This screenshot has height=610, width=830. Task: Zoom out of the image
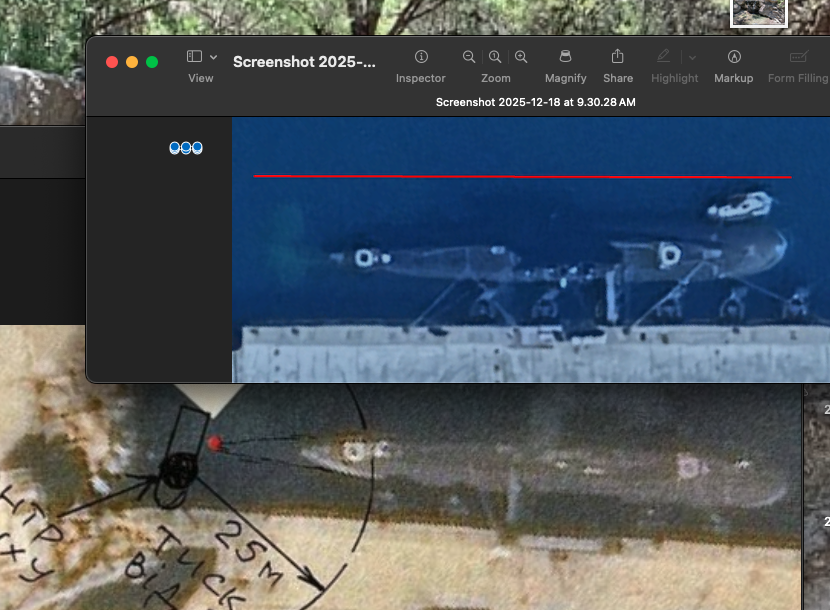(469, 58)
